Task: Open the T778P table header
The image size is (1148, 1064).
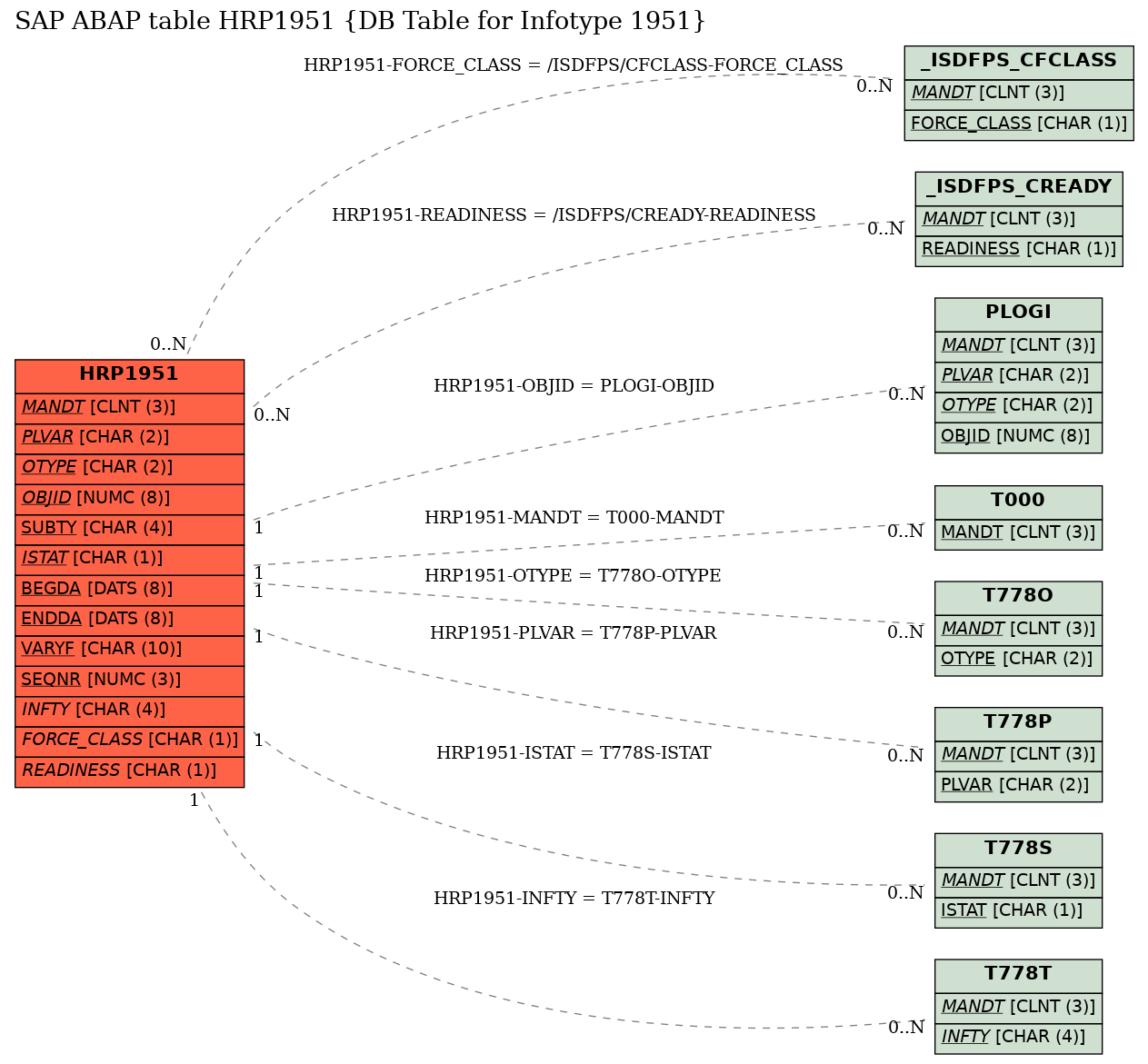Action: 1018,724
